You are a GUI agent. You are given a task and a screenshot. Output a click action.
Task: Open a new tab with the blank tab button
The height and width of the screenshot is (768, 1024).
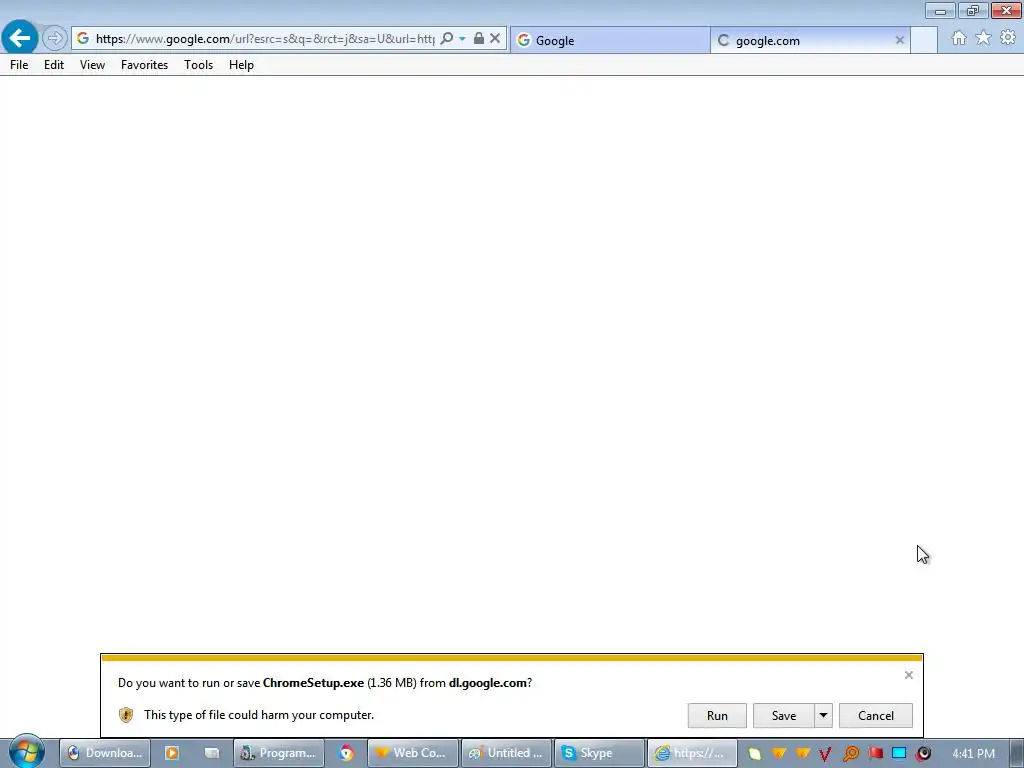coord(923,40)
